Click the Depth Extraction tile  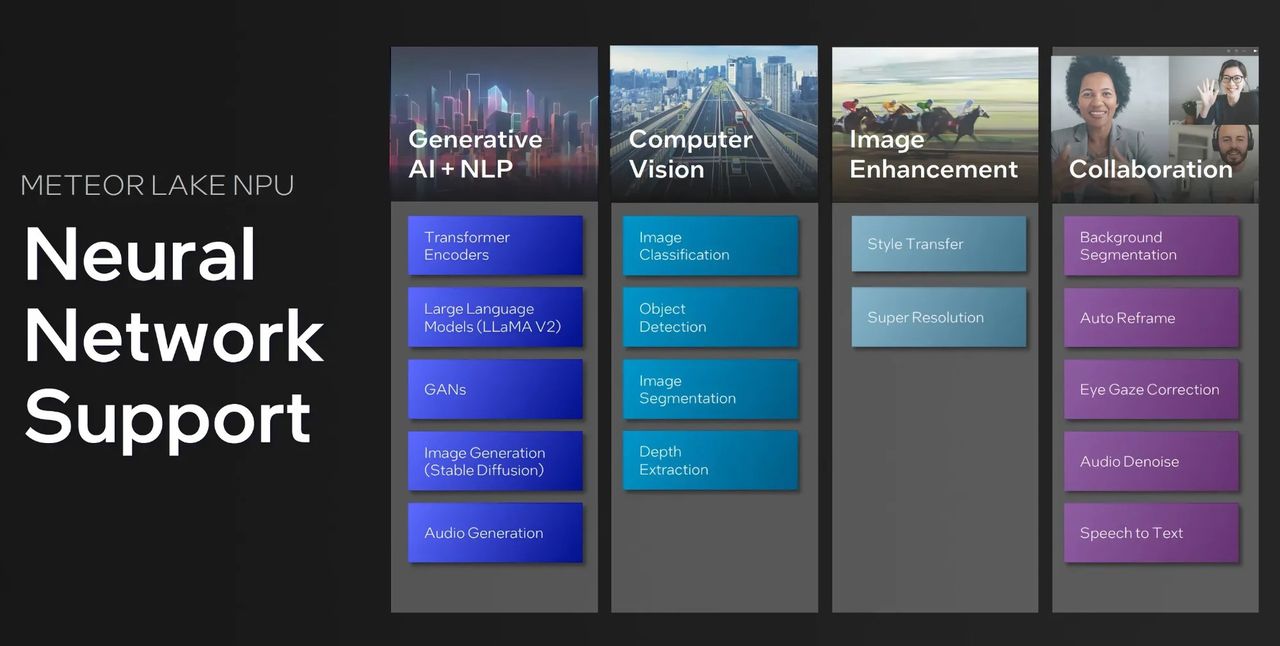click(x=710, y=461)
